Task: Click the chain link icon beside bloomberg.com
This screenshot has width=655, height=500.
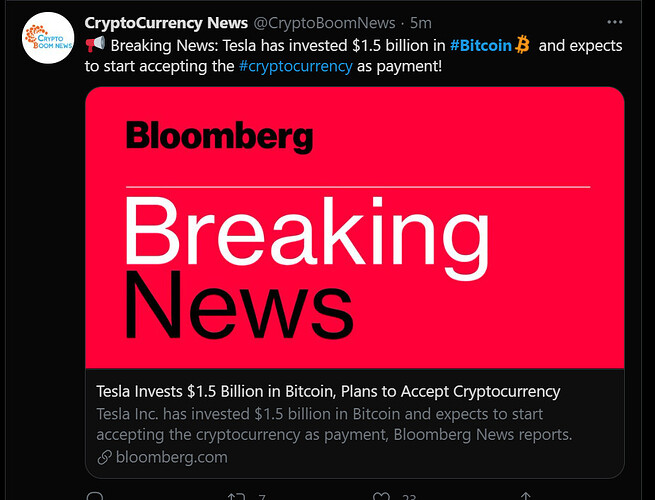Action: [x=103, y=457]
